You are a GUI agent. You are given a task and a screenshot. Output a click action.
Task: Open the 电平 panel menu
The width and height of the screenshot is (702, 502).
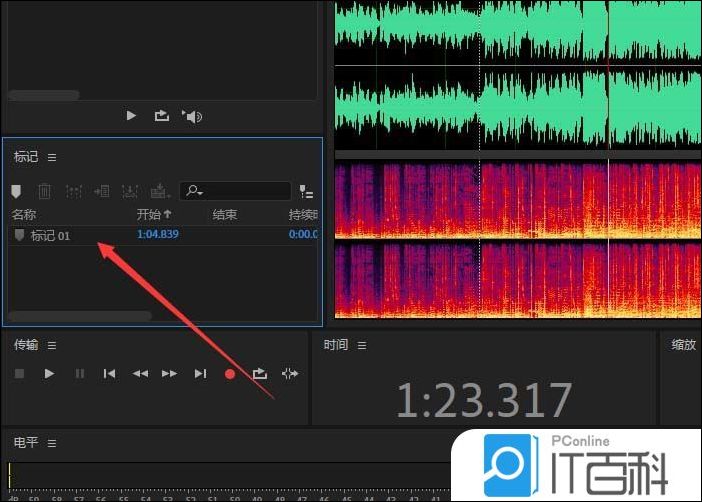pos(52,443)
